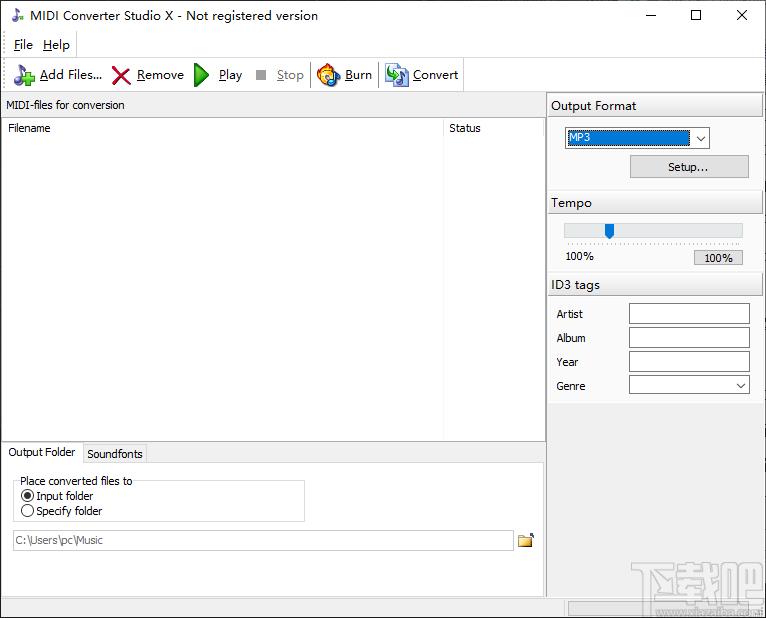Click the Convert label in toolbar
Image resolution: width=766 pixels, height=618 pixels.
pyautogui.click(x=435, y=75)
